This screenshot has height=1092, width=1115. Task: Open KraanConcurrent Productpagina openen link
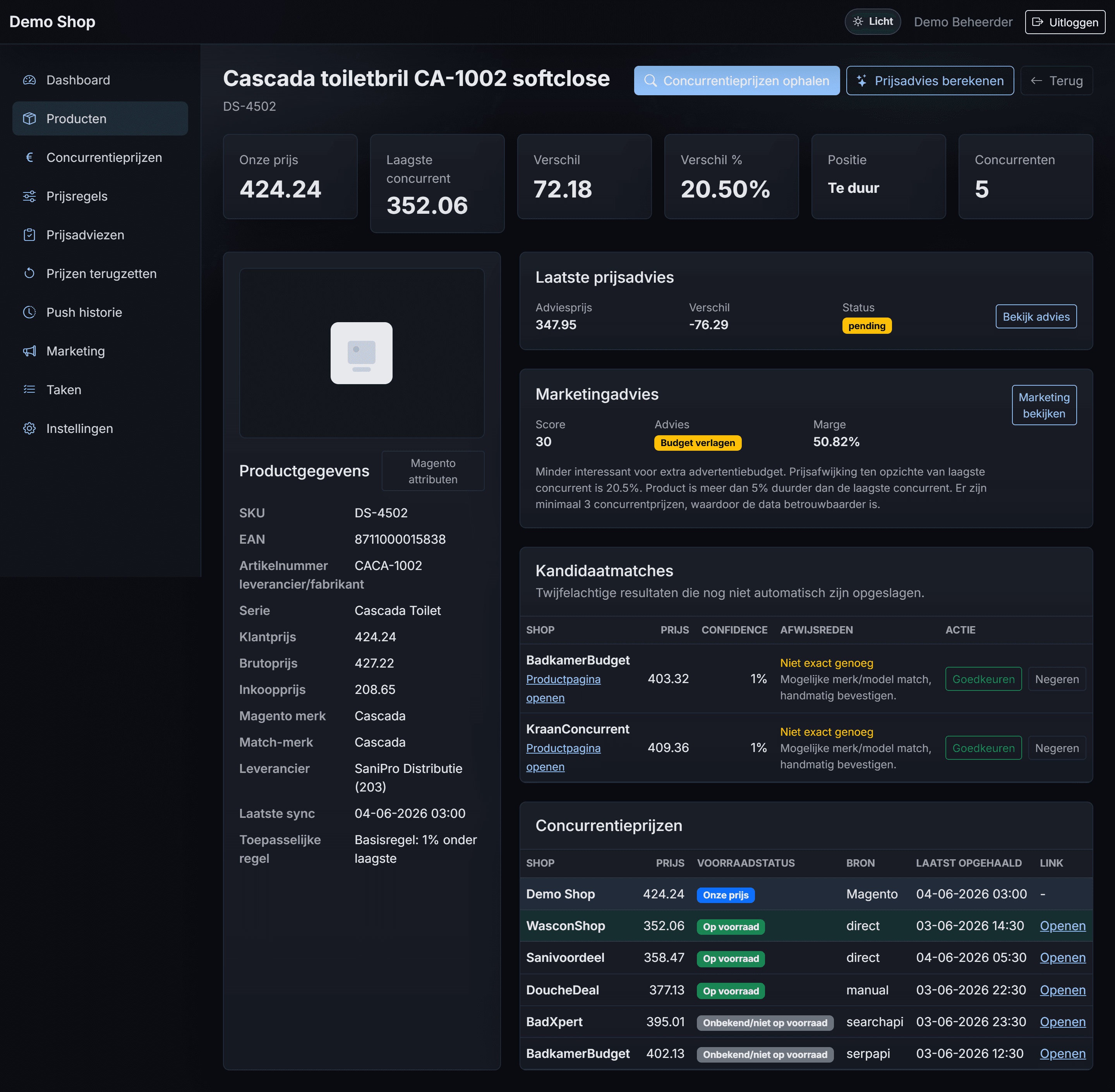563,757
